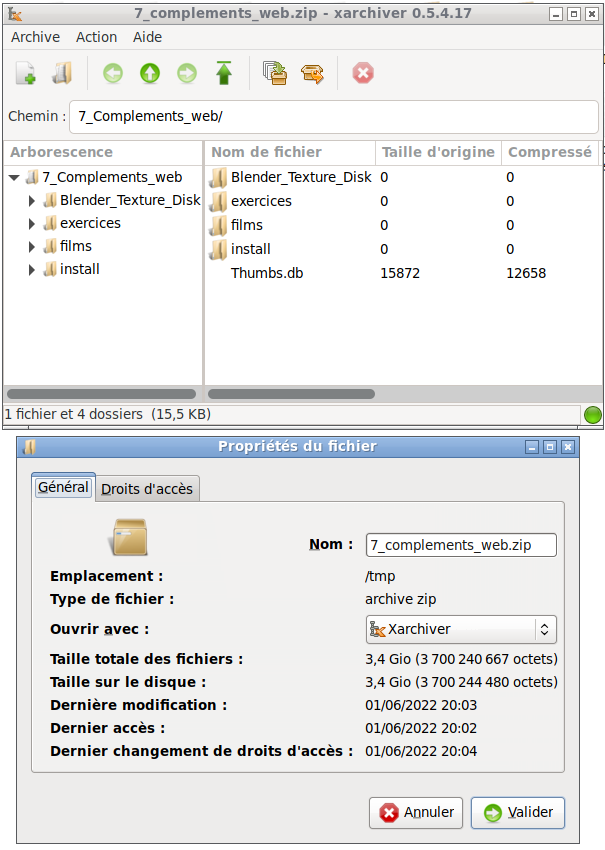Click properties dialog title bar icon
Image resolution: width=605 pixels, height=850 pixels.
30,447
